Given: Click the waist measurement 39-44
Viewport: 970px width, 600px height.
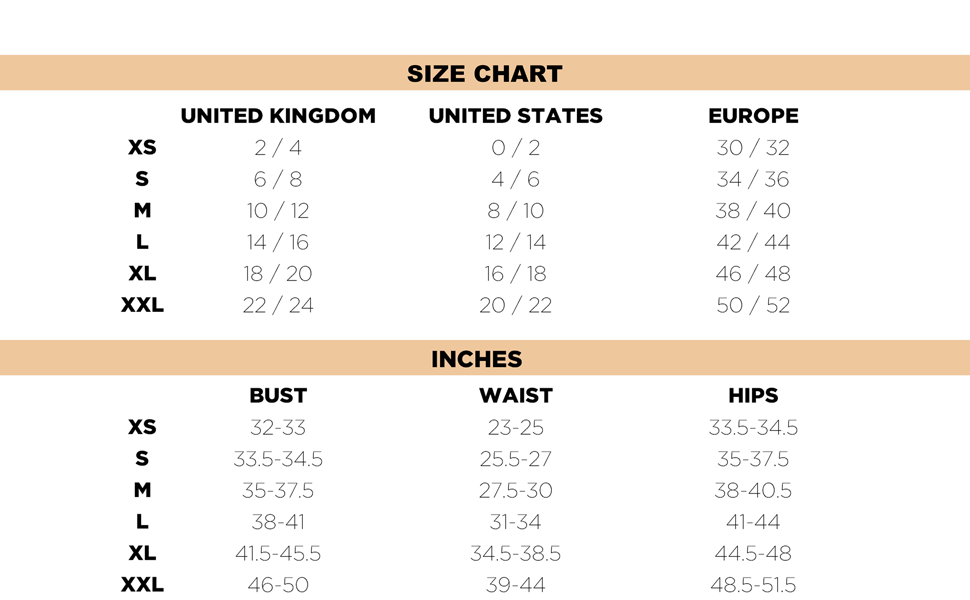Looking at the screenshot, I should click(x=515, y=585).
